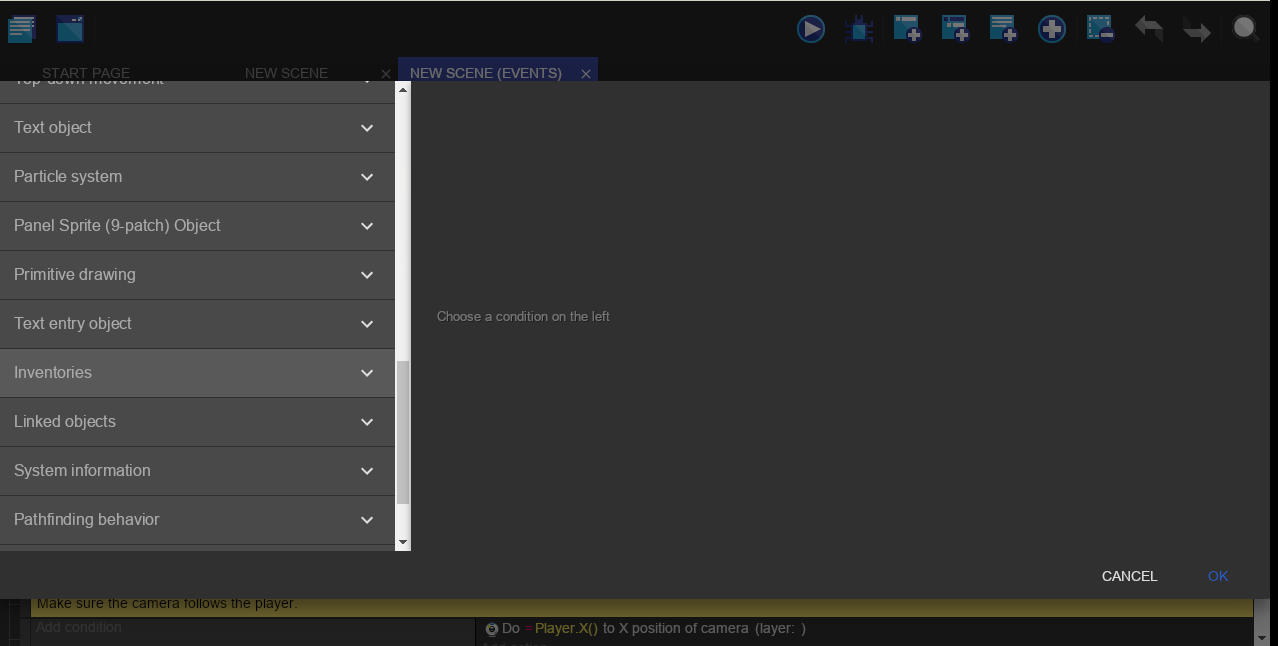Select the Linked objects label
The width and height of the screenshot is (1278, 646).
(65, 422)
